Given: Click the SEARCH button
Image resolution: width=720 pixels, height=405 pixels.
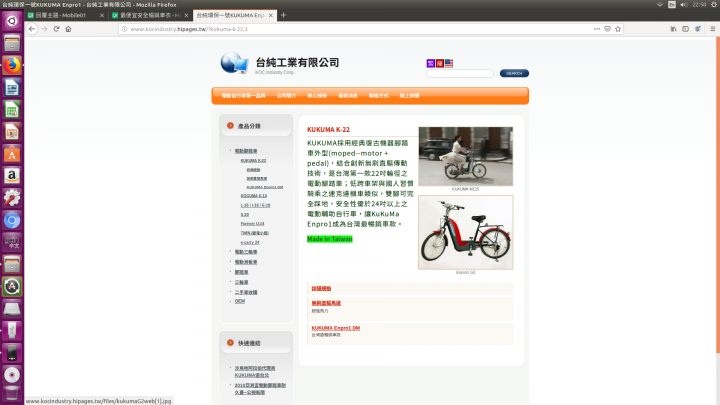Looking at the screenshot, I should [514, 73].
